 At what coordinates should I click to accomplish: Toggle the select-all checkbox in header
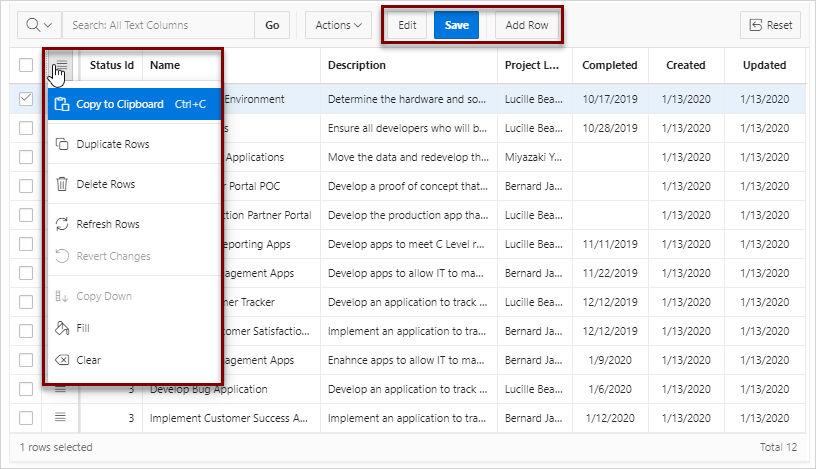[x=26, y=65]
